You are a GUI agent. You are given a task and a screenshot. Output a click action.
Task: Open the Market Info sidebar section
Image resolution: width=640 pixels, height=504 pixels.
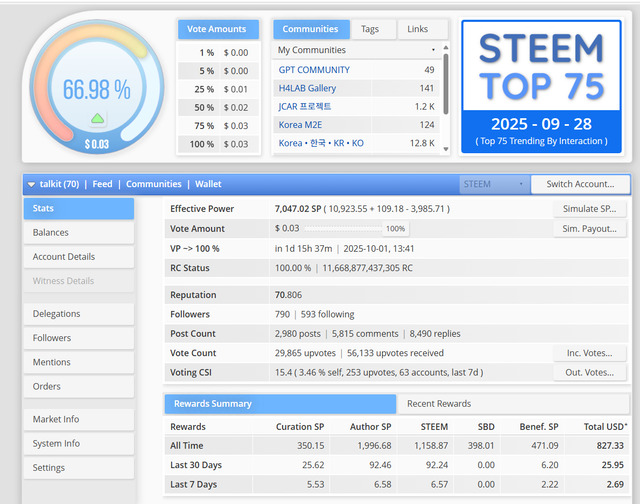click(79, 419)
